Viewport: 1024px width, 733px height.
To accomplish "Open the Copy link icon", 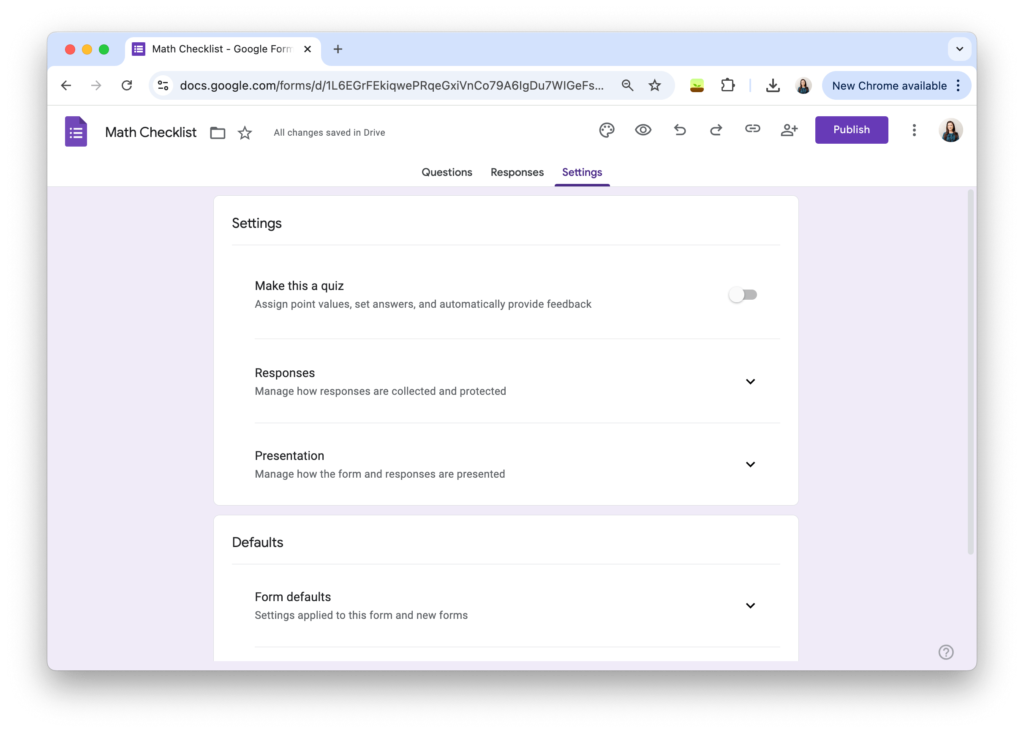I will (752, 130).
